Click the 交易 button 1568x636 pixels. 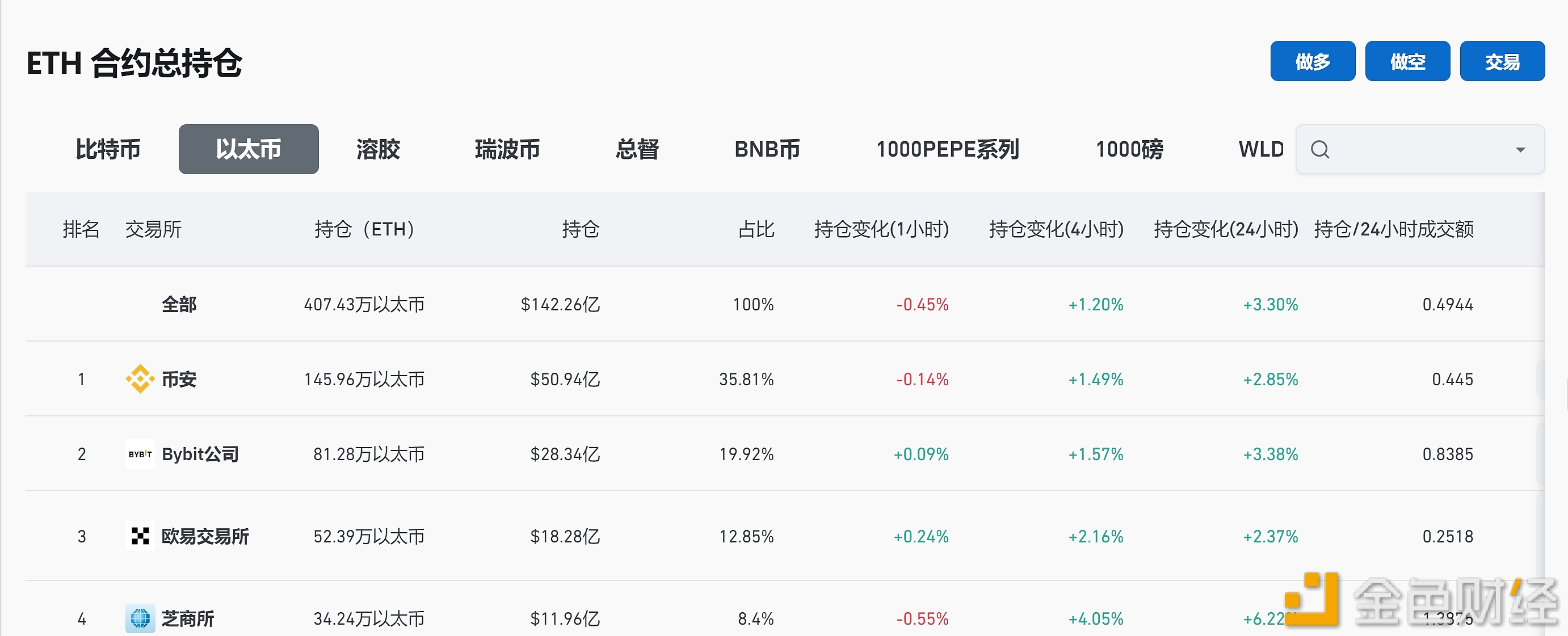[1502, 61]
